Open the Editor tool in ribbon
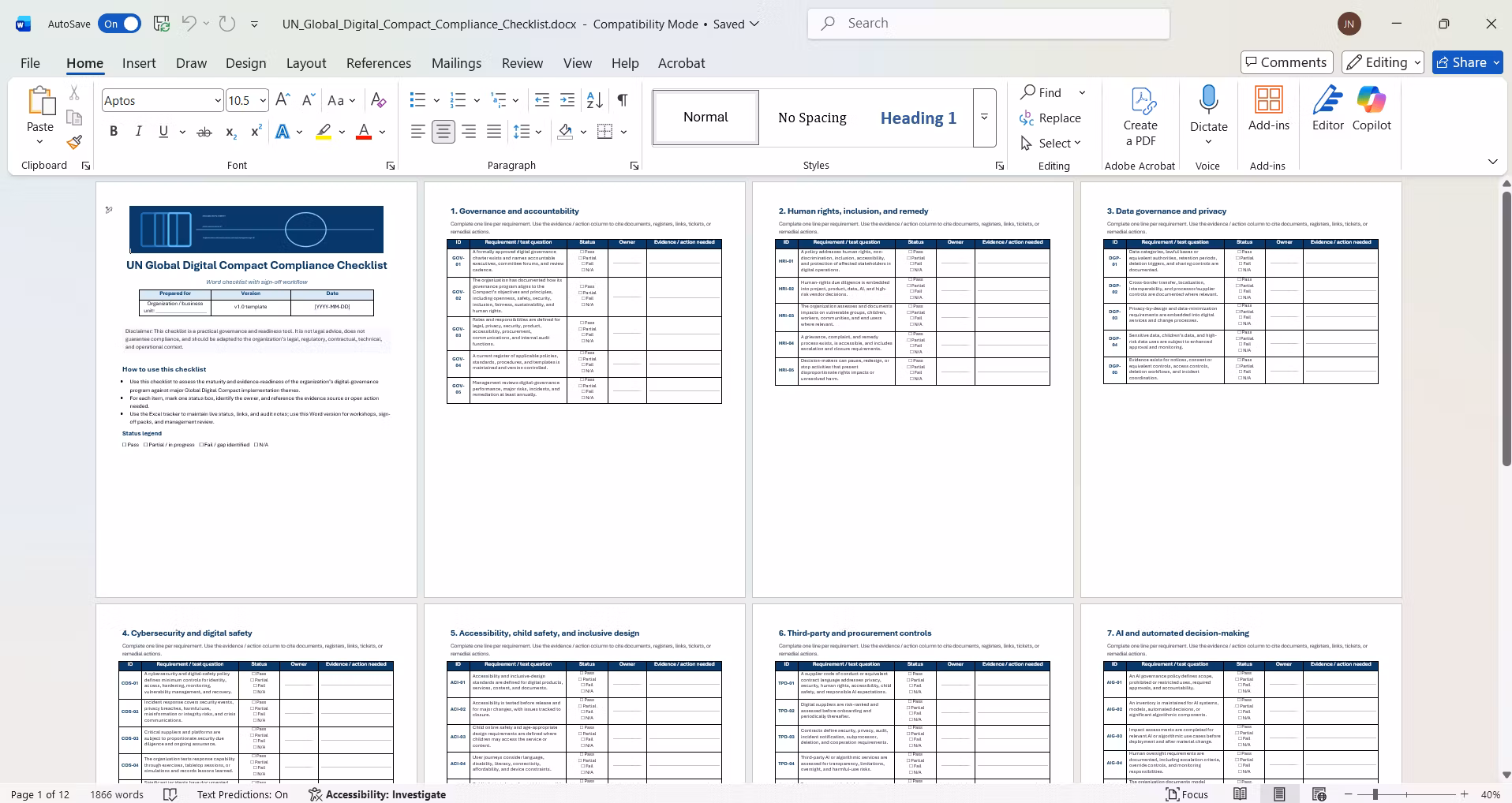1512x803 pixels. 1328,108
